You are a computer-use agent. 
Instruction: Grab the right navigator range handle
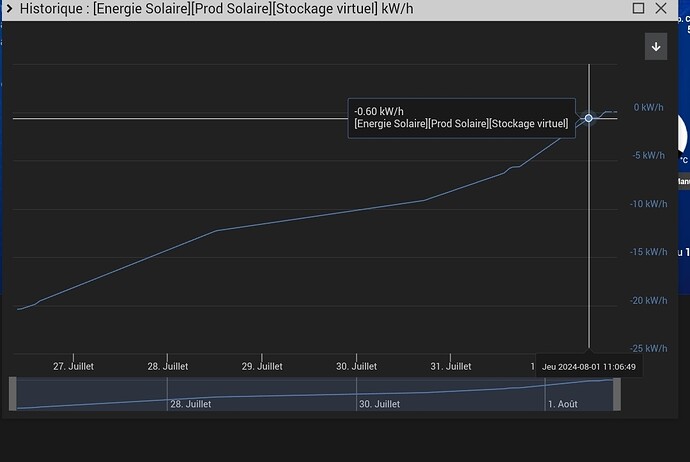[617, 394]
